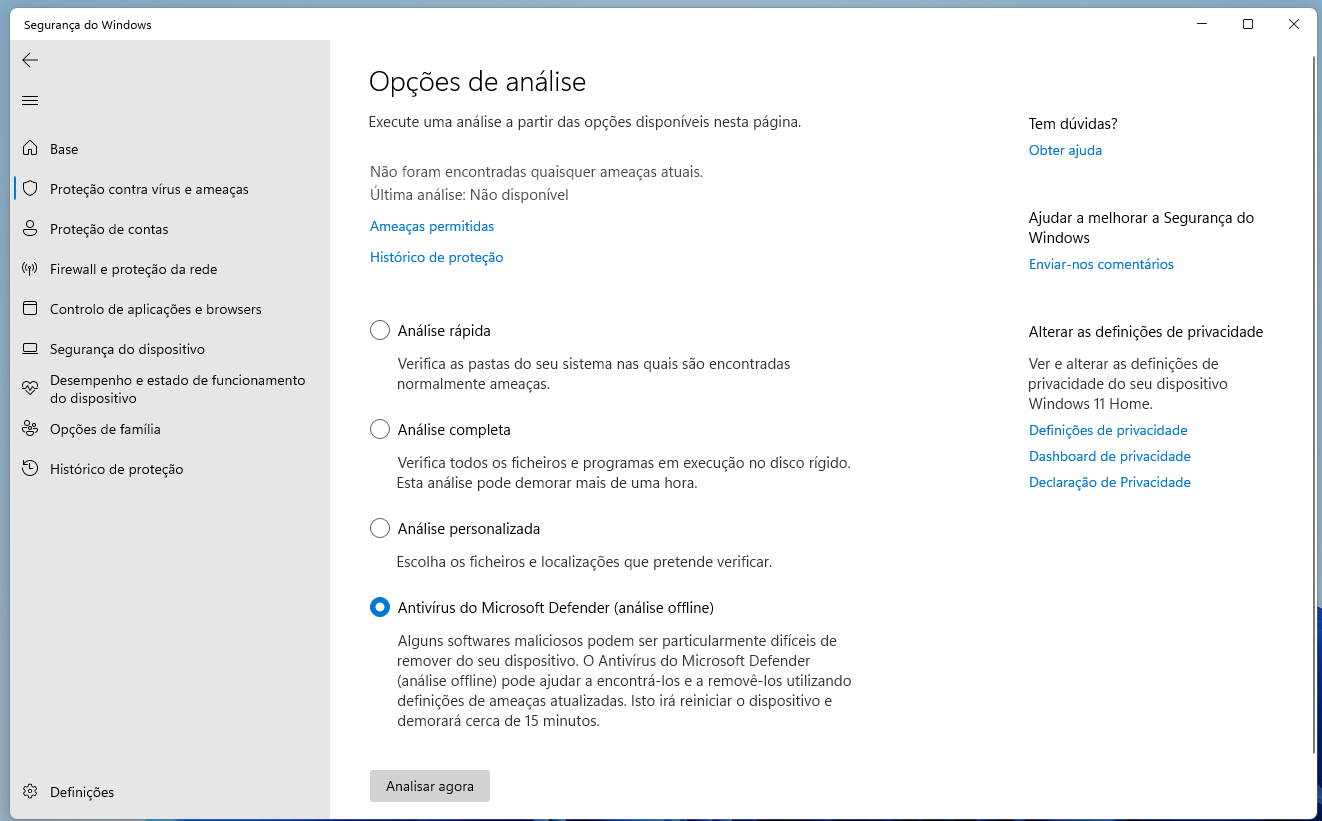
Task: Toggle the hamburger navigation menu icon
Action: pos(30,100)
